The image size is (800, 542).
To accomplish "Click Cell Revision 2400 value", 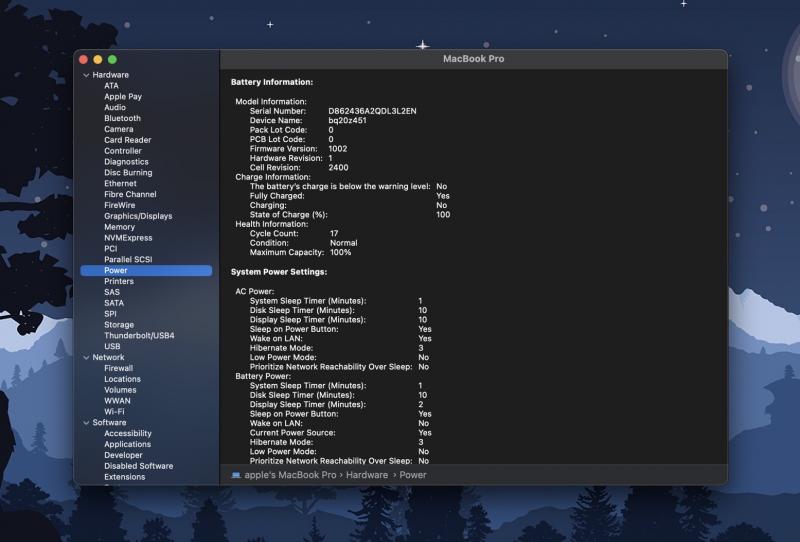I will 338,168.
